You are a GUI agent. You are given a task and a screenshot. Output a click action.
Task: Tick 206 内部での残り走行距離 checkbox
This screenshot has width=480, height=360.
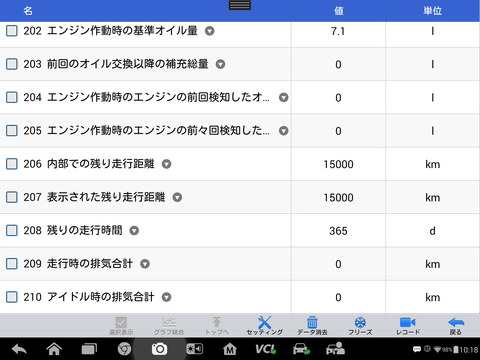coord(12,164)
